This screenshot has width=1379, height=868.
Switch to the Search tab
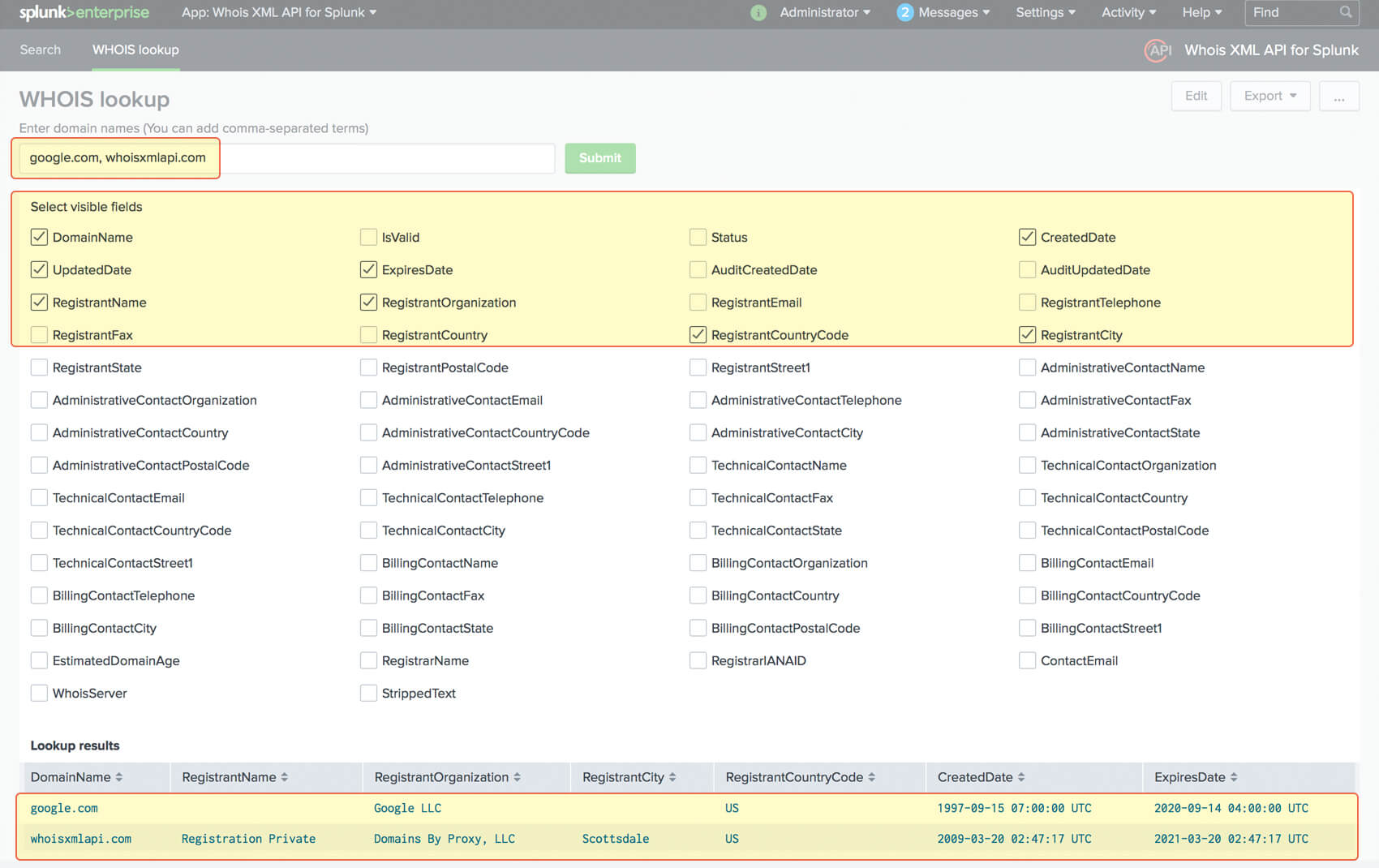pyautogui.click(x=41, y=49)
